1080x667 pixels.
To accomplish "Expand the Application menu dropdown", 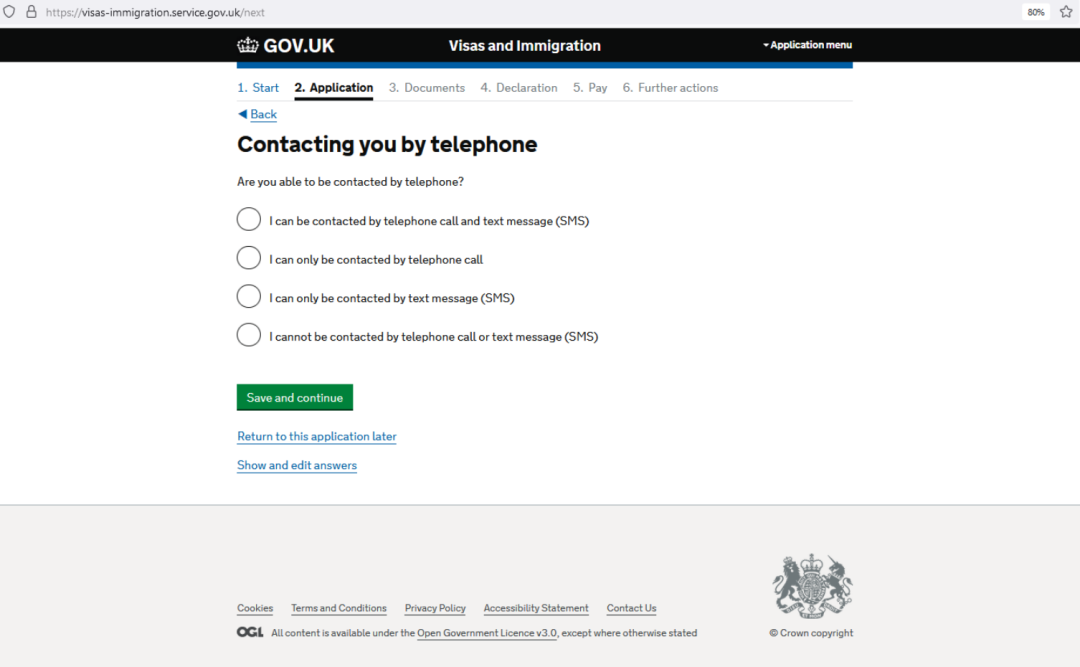I will point(807,45).
